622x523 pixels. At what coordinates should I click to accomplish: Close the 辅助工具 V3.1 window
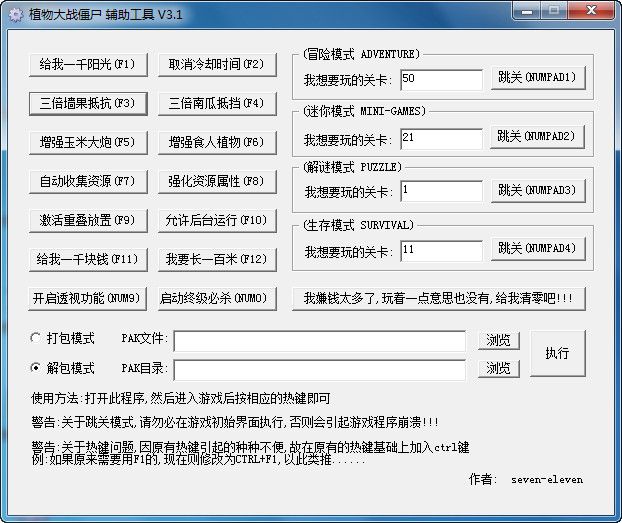(x=591, y=11)
